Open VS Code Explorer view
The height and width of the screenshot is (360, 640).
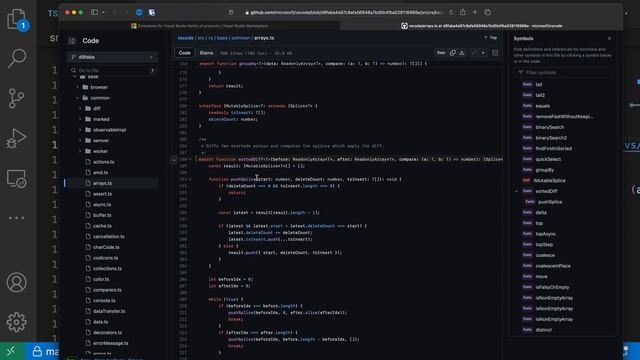(x=17, y=20)
